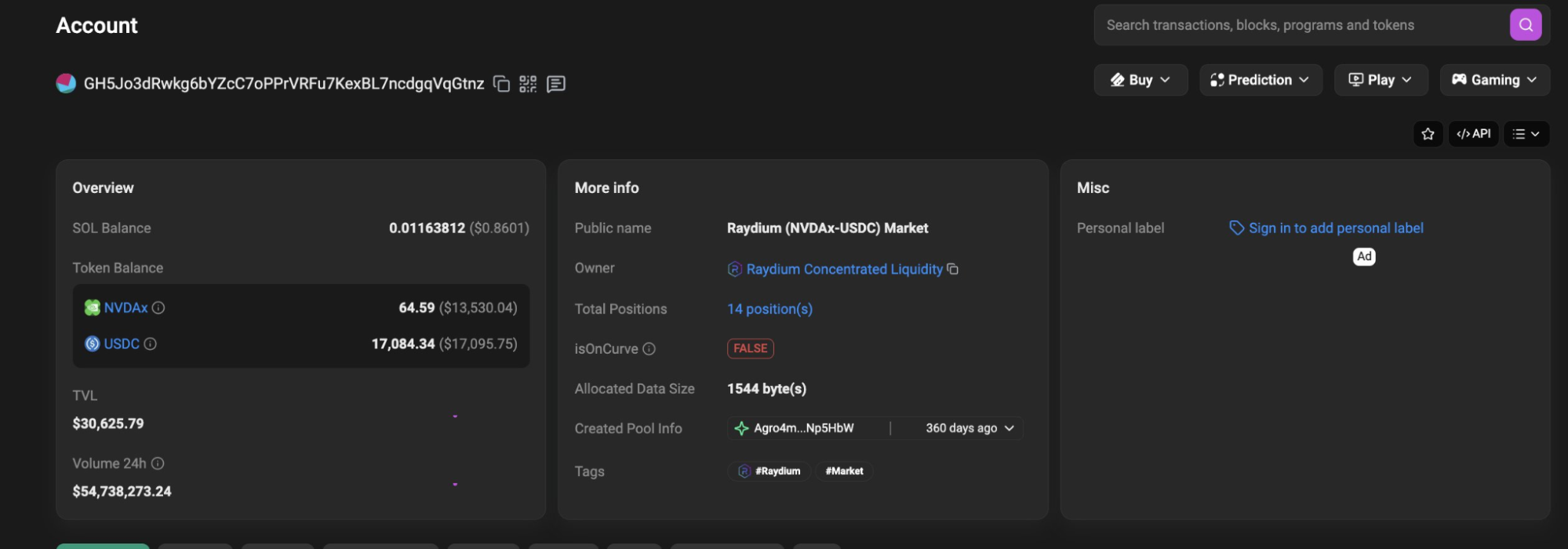The height and width of the screenshot is (549, 1568).
Task: Select the 1544 byte(s) value
Action: point(766,389)
